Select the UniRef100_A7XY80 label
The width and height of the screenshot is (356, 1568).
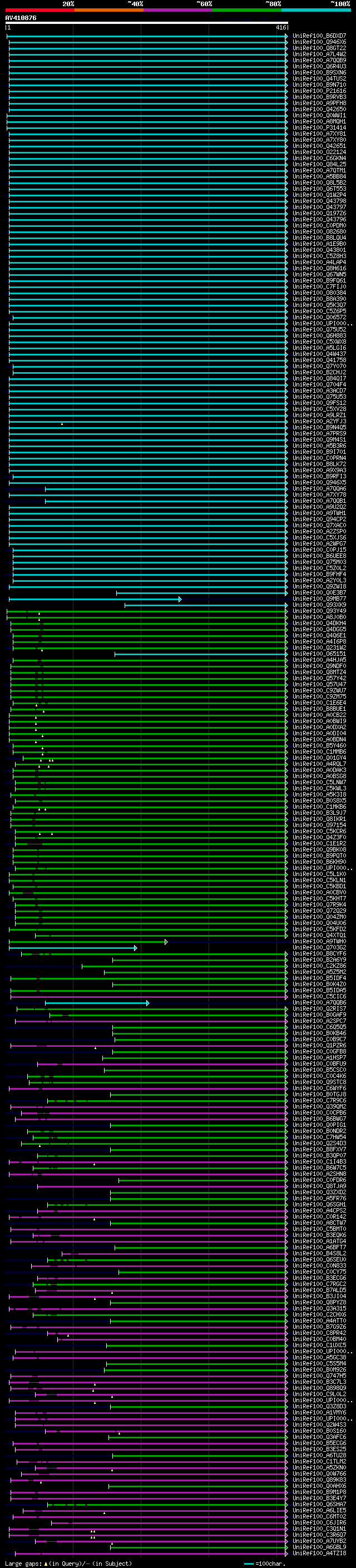[x=319, y=140]
